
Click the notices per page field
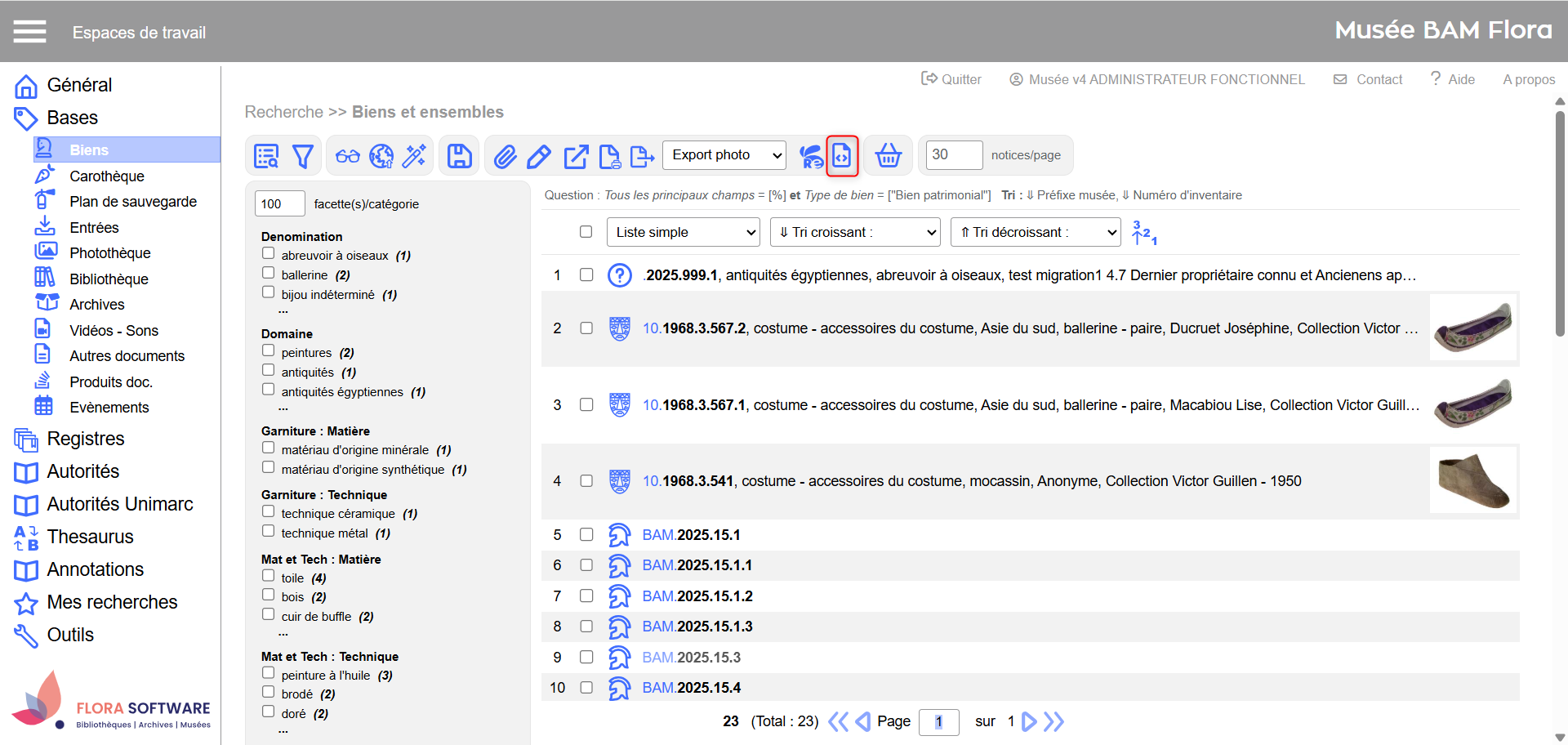tap(954, 155)
